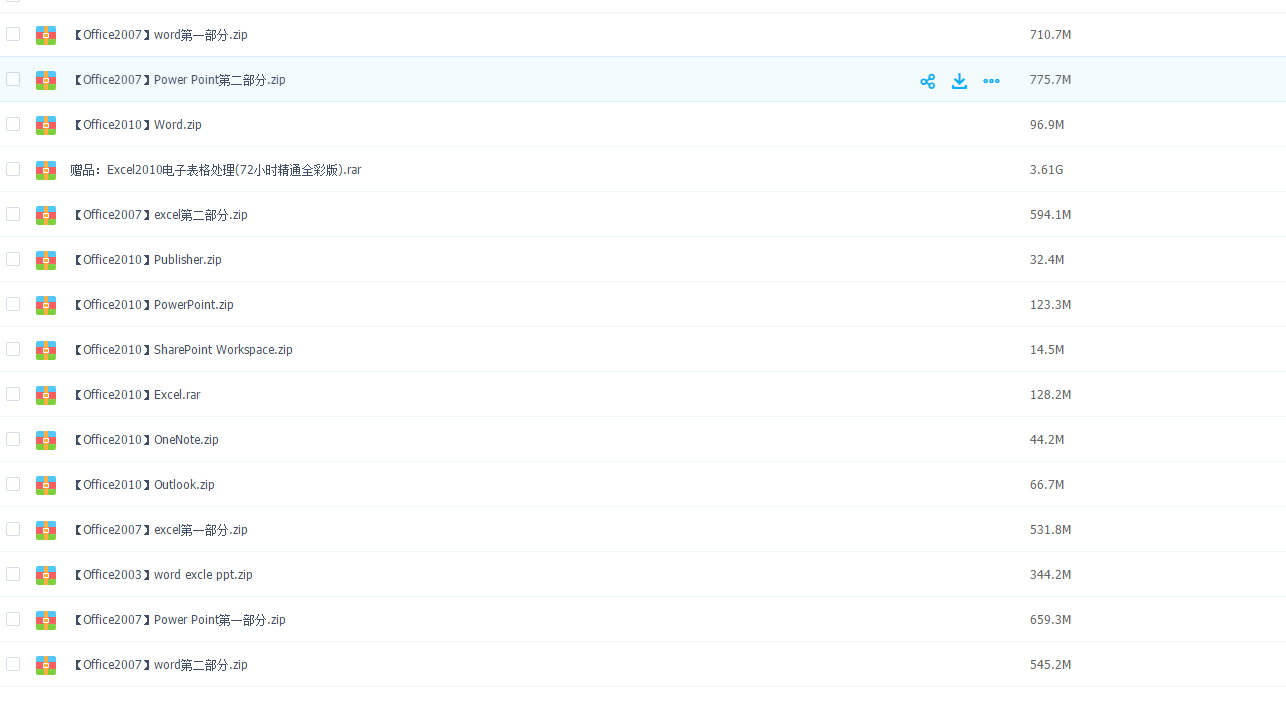Open file 【Office2007】Power Point第一部分.zip
The image size is (1286, 713).
pos(178,620)
